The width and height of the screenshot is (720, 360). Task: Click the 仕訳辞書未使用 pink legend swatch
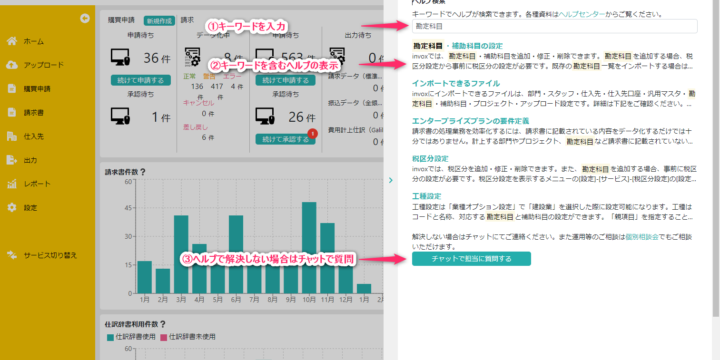pos(164,338)
